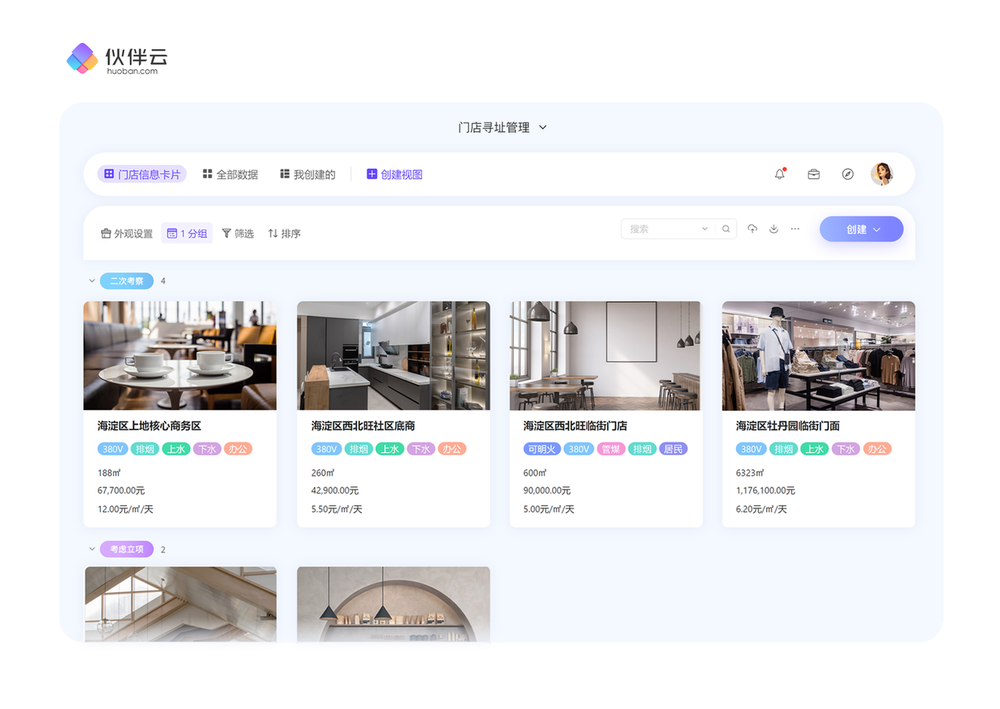
Task: Collapse the 考虑立项 group
Action: pos(92,549)
